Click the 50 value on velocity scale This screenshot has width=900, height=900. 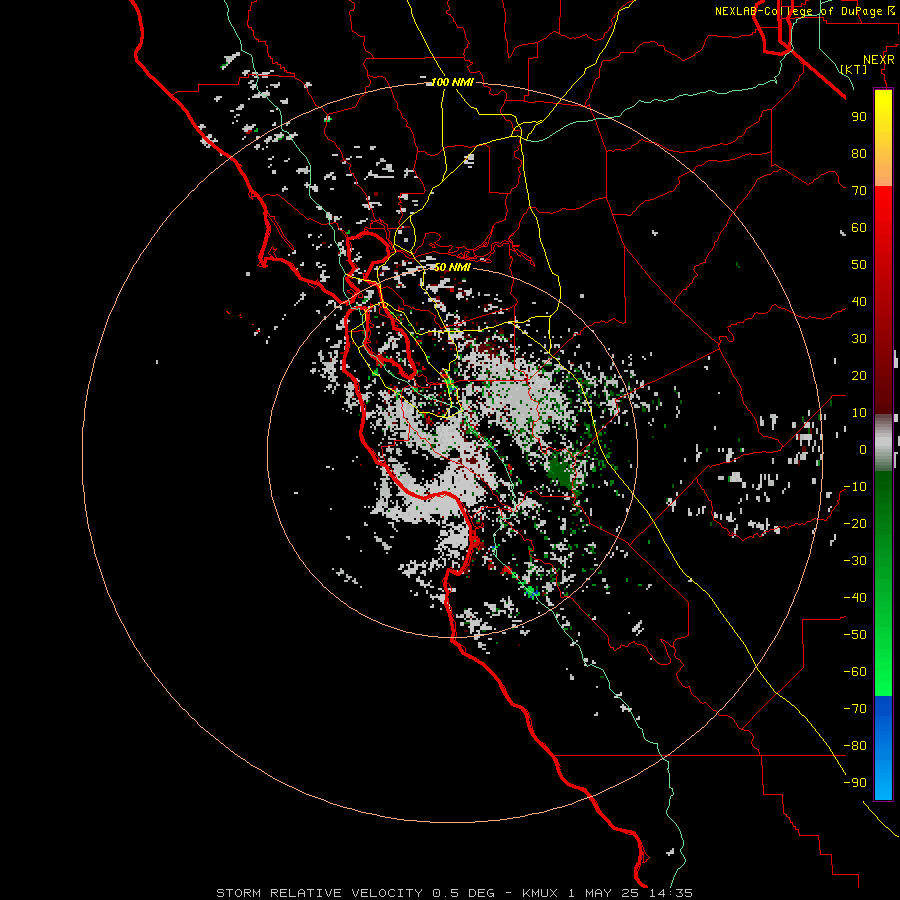tap(859, 265)
